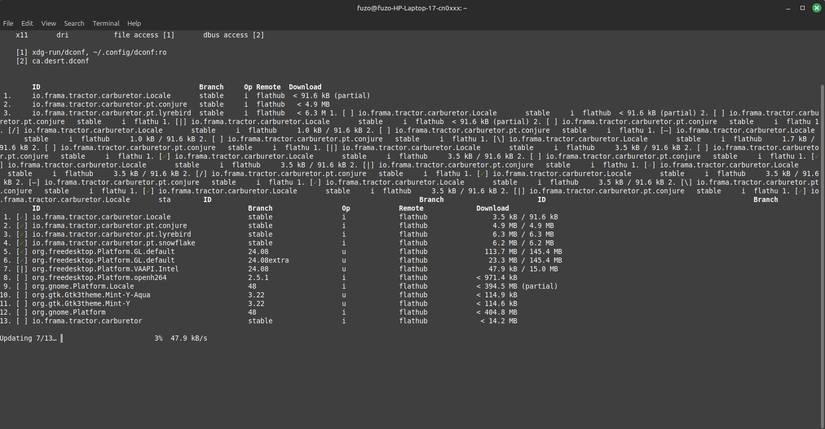Click the '23.3 MB / 145.4 MB' download value
This screenshot has height=429, width=825.
click(x=525, y=260)
